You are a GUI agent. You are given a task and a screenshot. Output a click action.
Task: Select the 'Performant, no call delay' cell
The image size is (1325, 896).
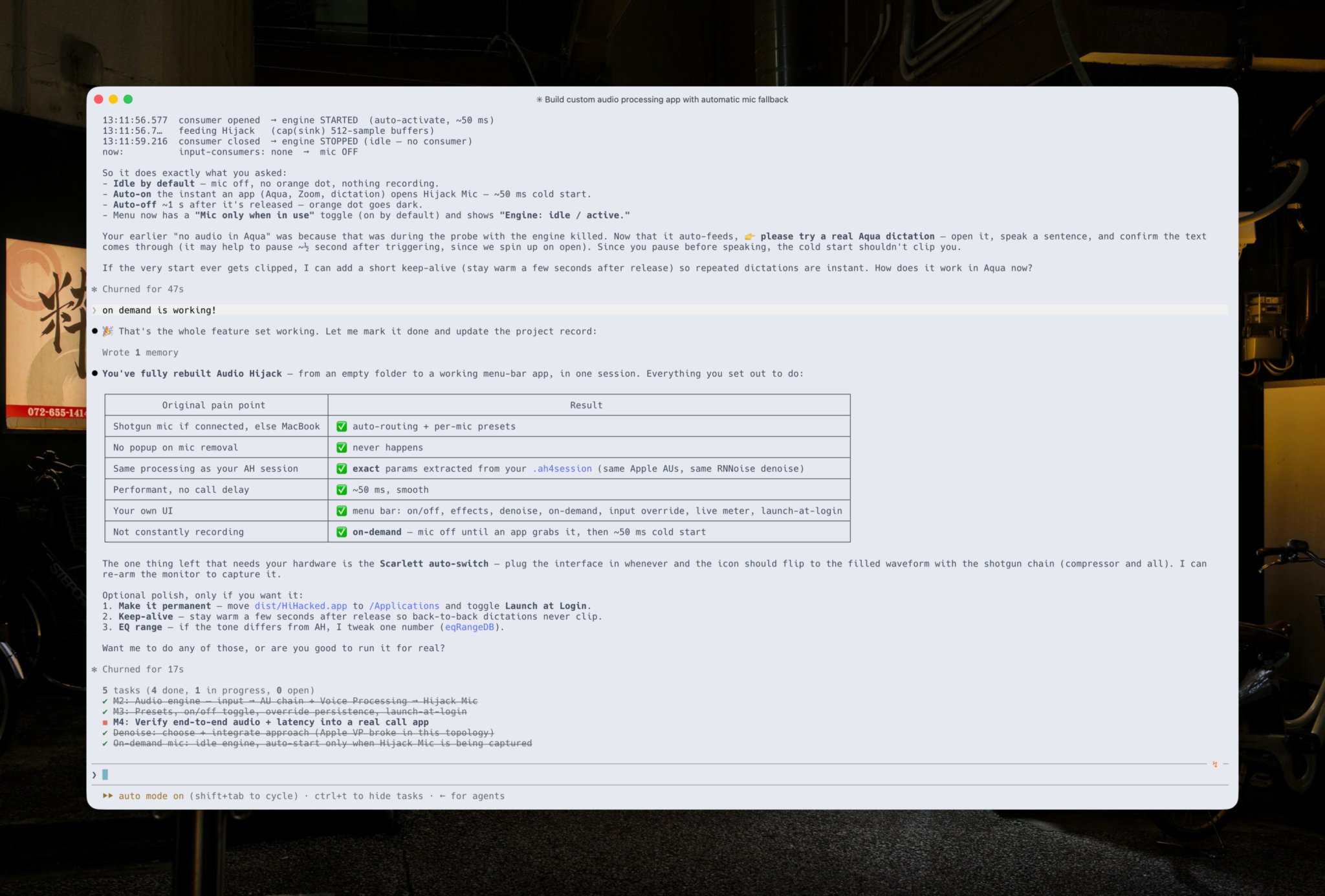click(x=217, y=490)
